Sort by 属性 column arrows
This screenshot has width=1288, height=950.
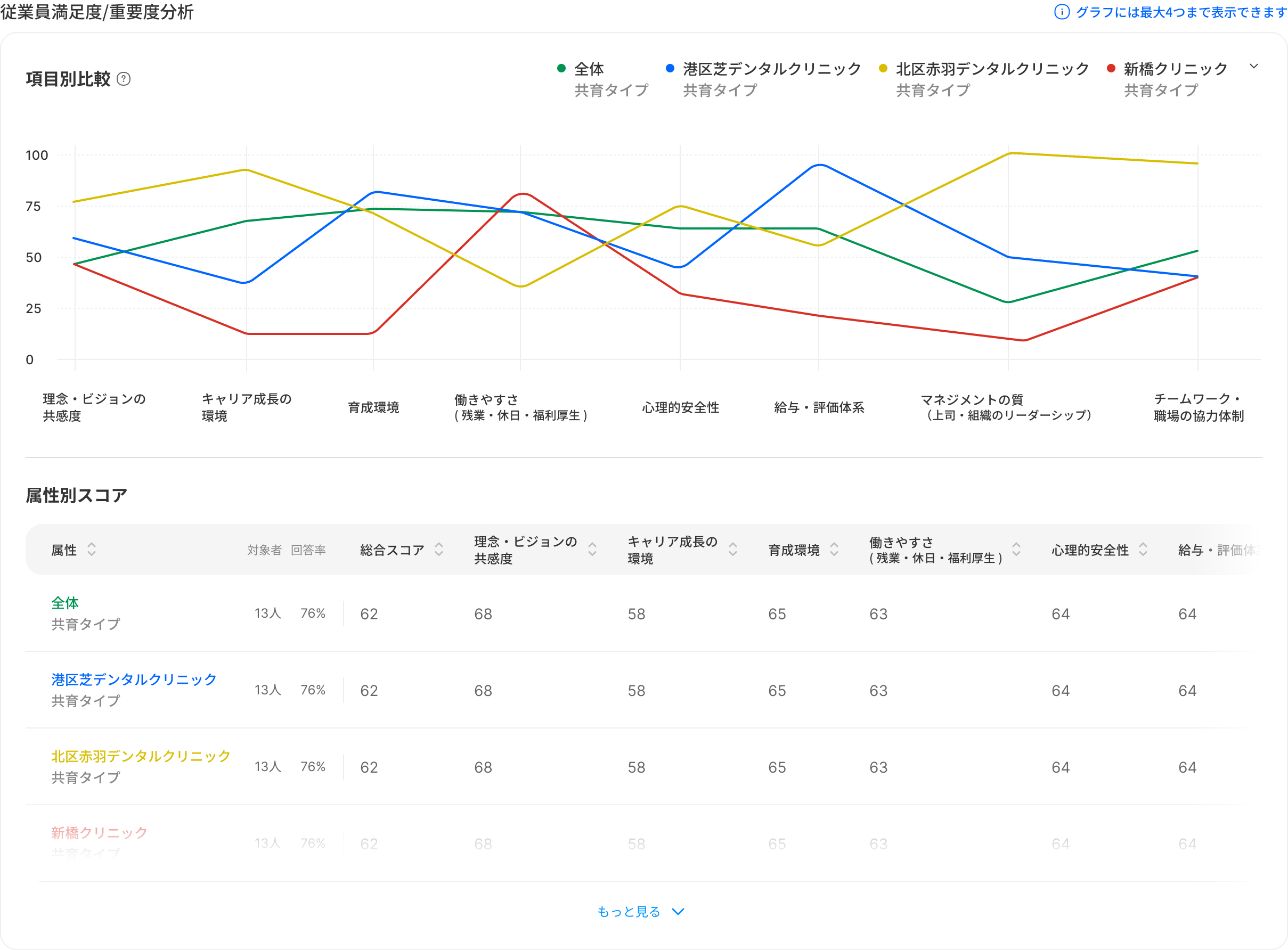pyautogui.click(x=92, y=549)
